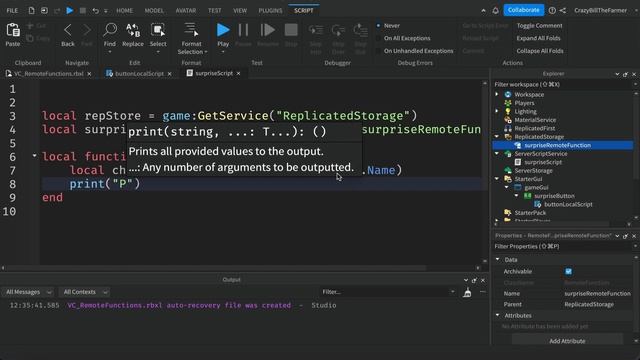
Task: Collapse the ServerScriptService tree node
Action: (x=497, y=153)
